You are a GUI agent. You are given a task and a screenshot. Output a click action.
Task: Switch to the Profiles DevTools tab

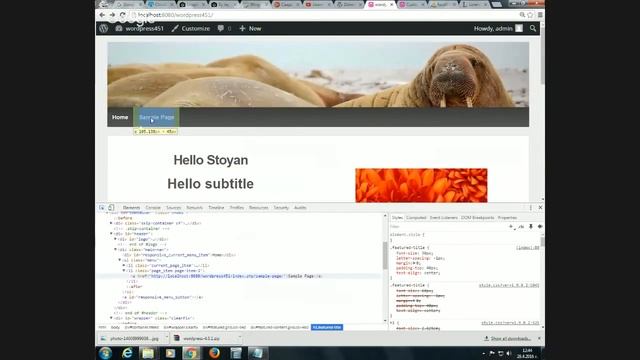point(237,208)
